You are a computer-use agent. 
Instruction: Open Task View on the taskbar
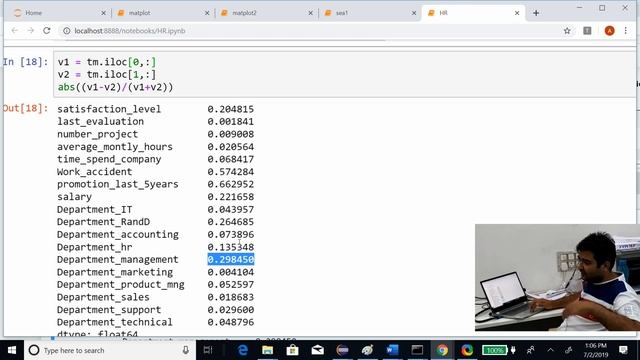point(208,350)
